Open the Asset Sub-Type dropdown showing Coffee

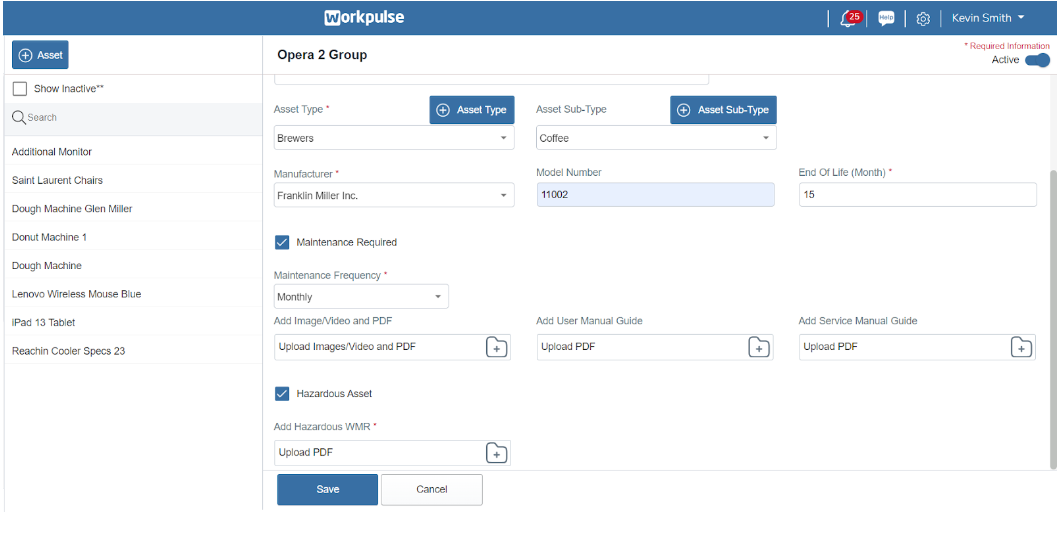(x=656, y=138)
